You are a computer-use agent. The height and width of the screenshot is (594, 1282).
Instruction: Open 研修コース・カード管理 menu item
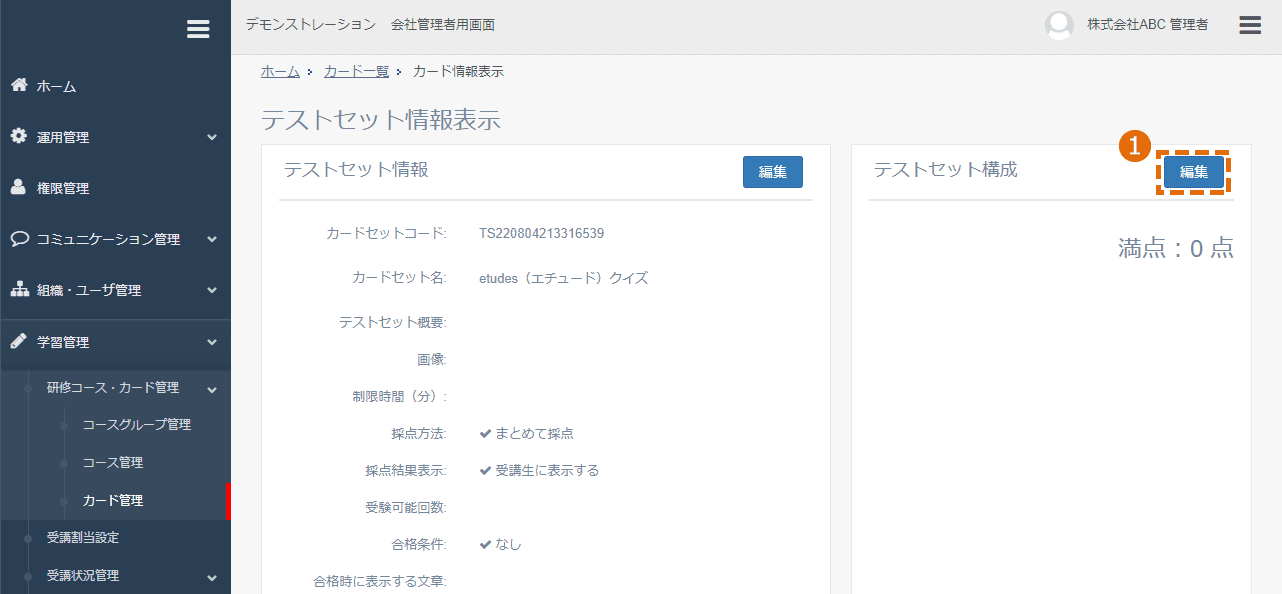[x=113, y=388]
